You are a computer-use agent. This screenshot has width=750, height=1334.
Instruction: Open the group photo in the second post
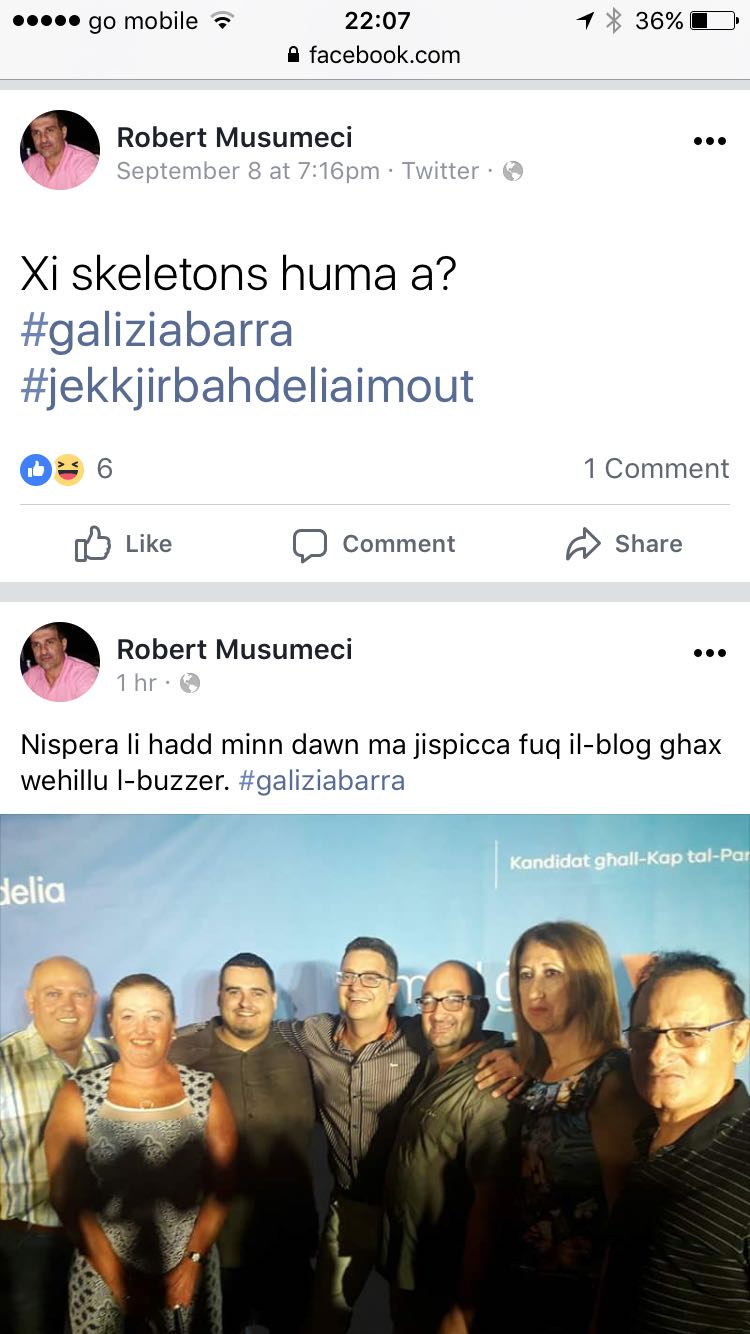[x=375, y=1074]
